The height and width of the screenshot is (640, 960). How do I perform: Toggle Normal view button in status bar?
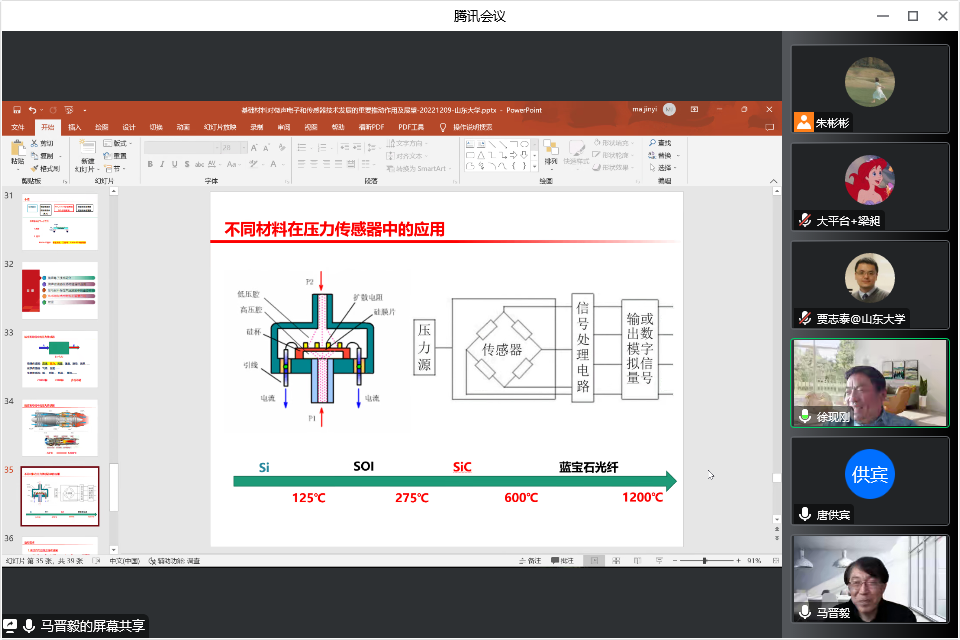tap(594, 561)
